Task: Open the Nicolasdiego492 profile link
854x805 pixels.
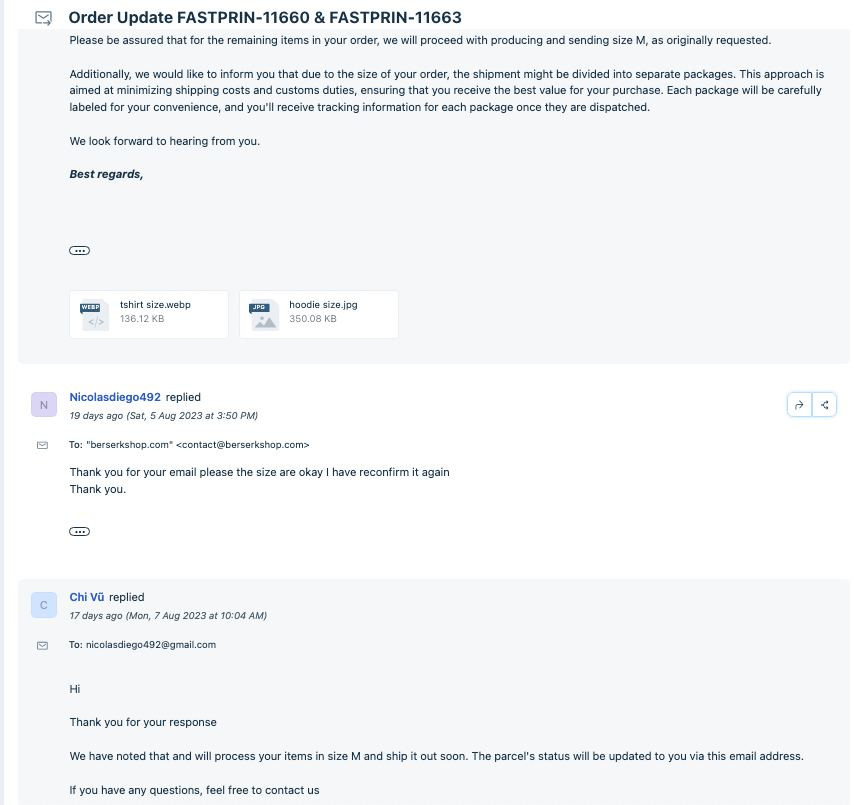Action: pos(115,397)
